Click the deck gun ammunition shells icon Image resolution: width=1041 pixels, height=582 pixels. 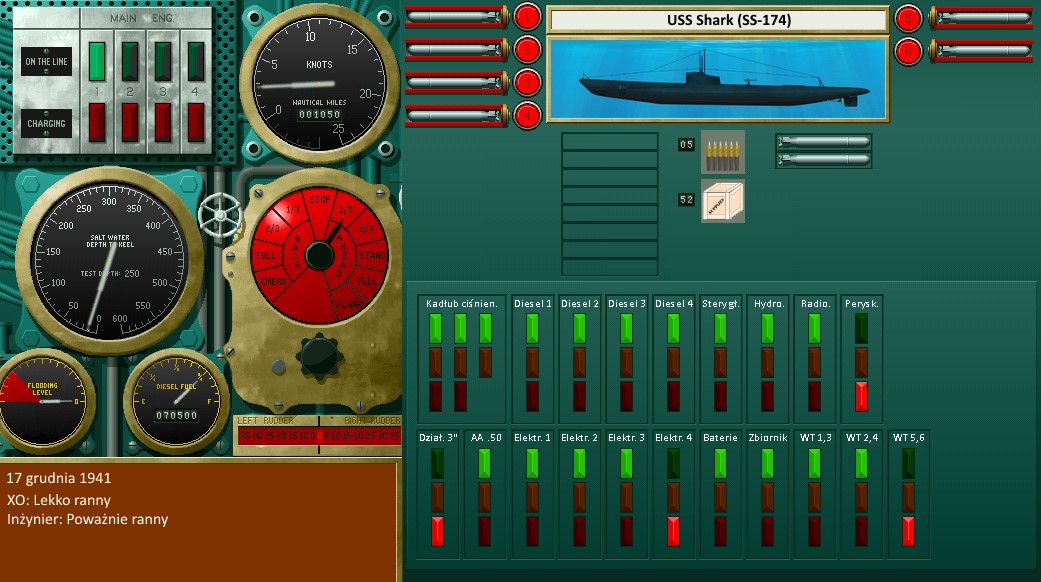pos(722,151)
